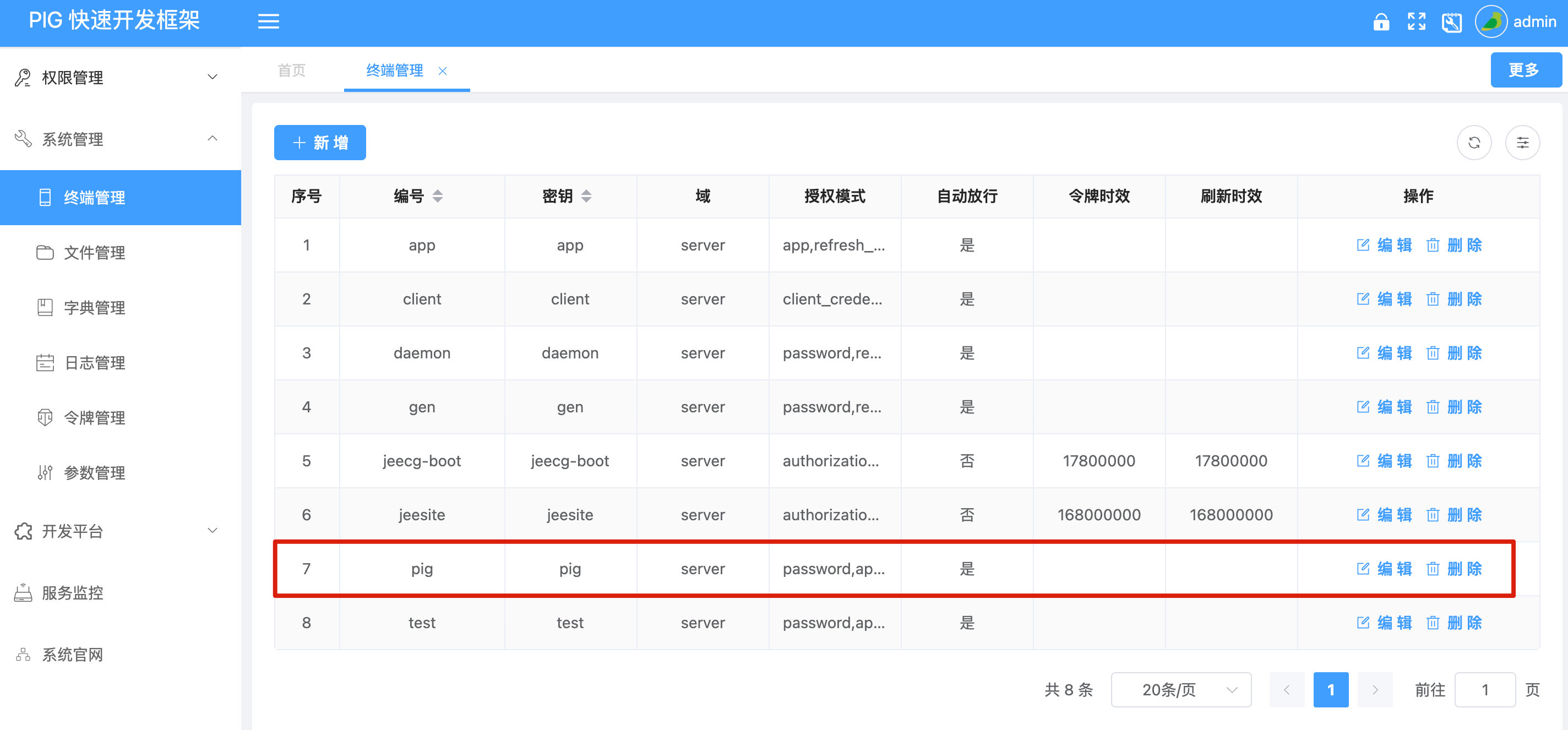Click the refresh table icon
This screenshot has width=1568, height=730.
point(1474,143)
